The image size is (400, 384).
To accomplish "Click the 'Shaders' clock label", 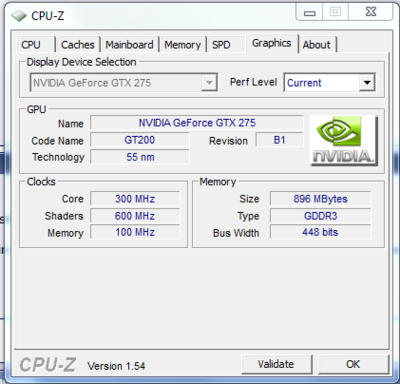I will click(64, 216).
